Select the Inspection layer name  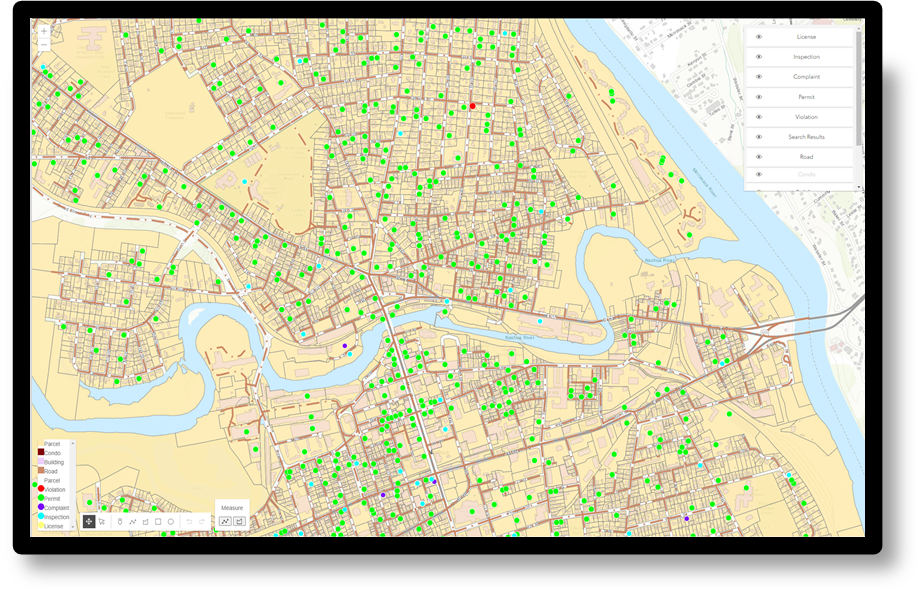[x=806, y=56]
